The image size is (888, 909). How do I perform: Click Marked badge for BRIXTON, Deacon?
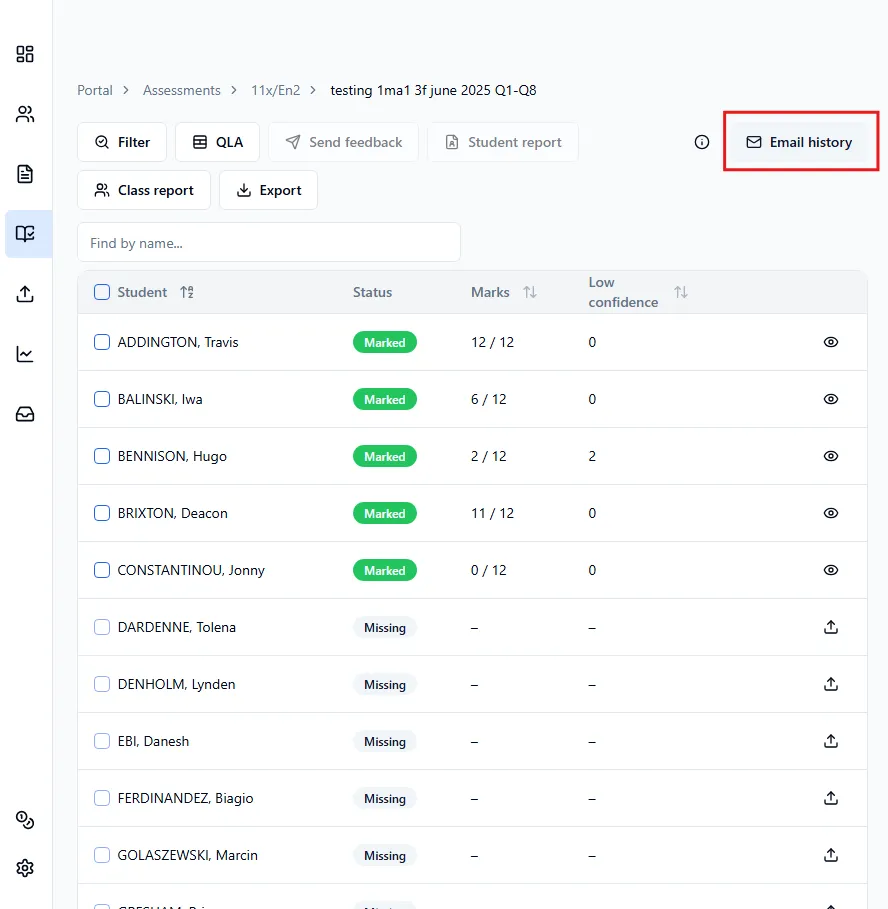tap(385, 514)
